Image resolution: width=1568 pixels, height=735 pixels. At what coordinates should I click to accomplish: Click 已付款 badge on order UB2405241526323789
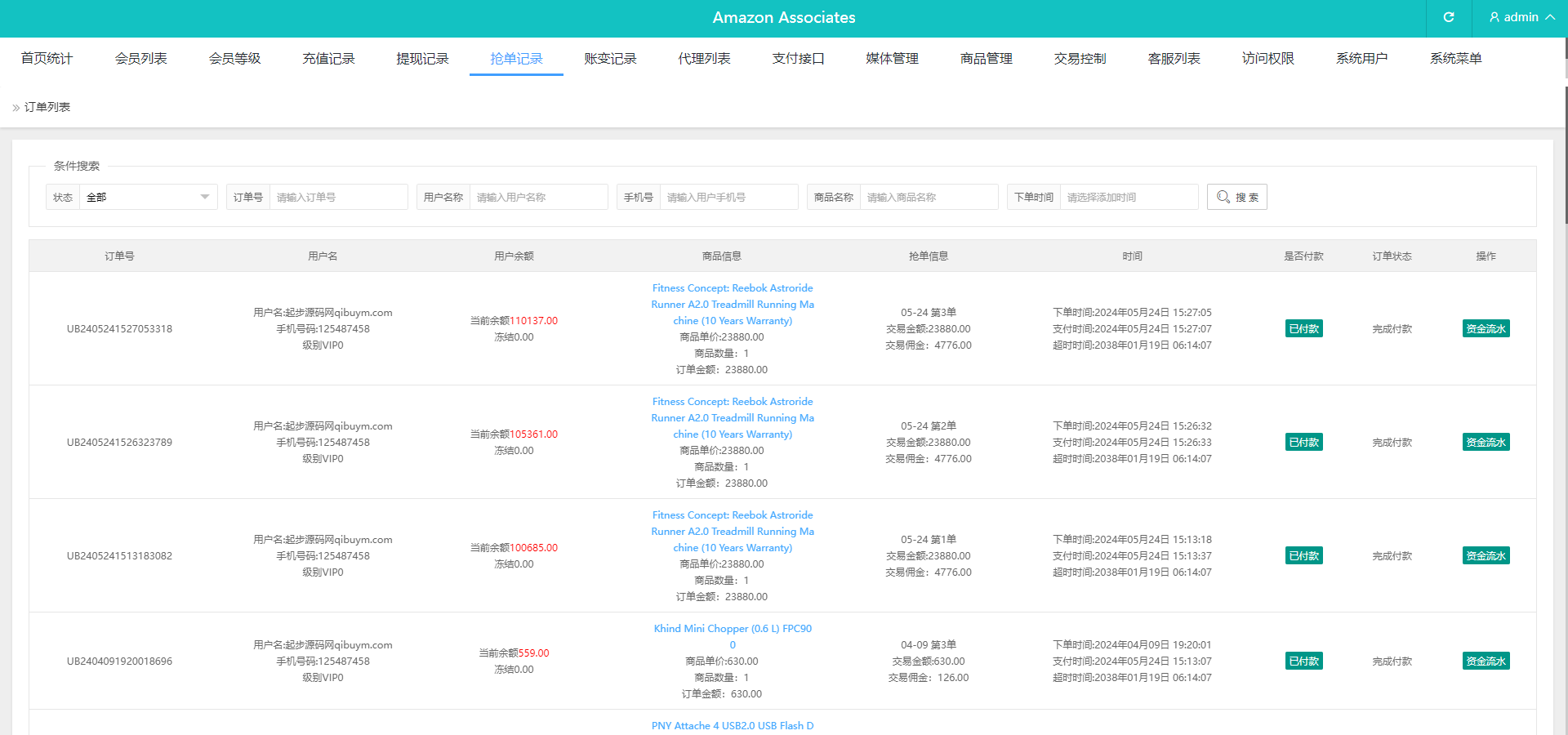(x=1303, y=443)
